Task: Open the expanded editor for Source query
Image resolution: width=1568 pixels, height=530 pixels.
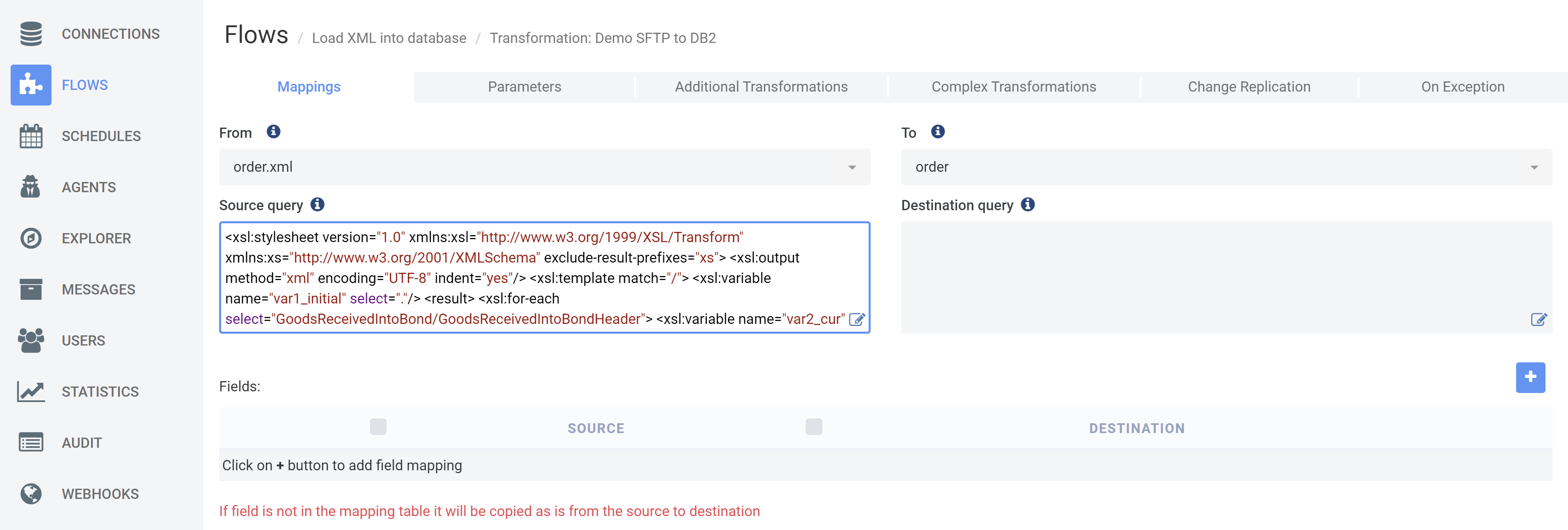Action: [x=856, y=319]
